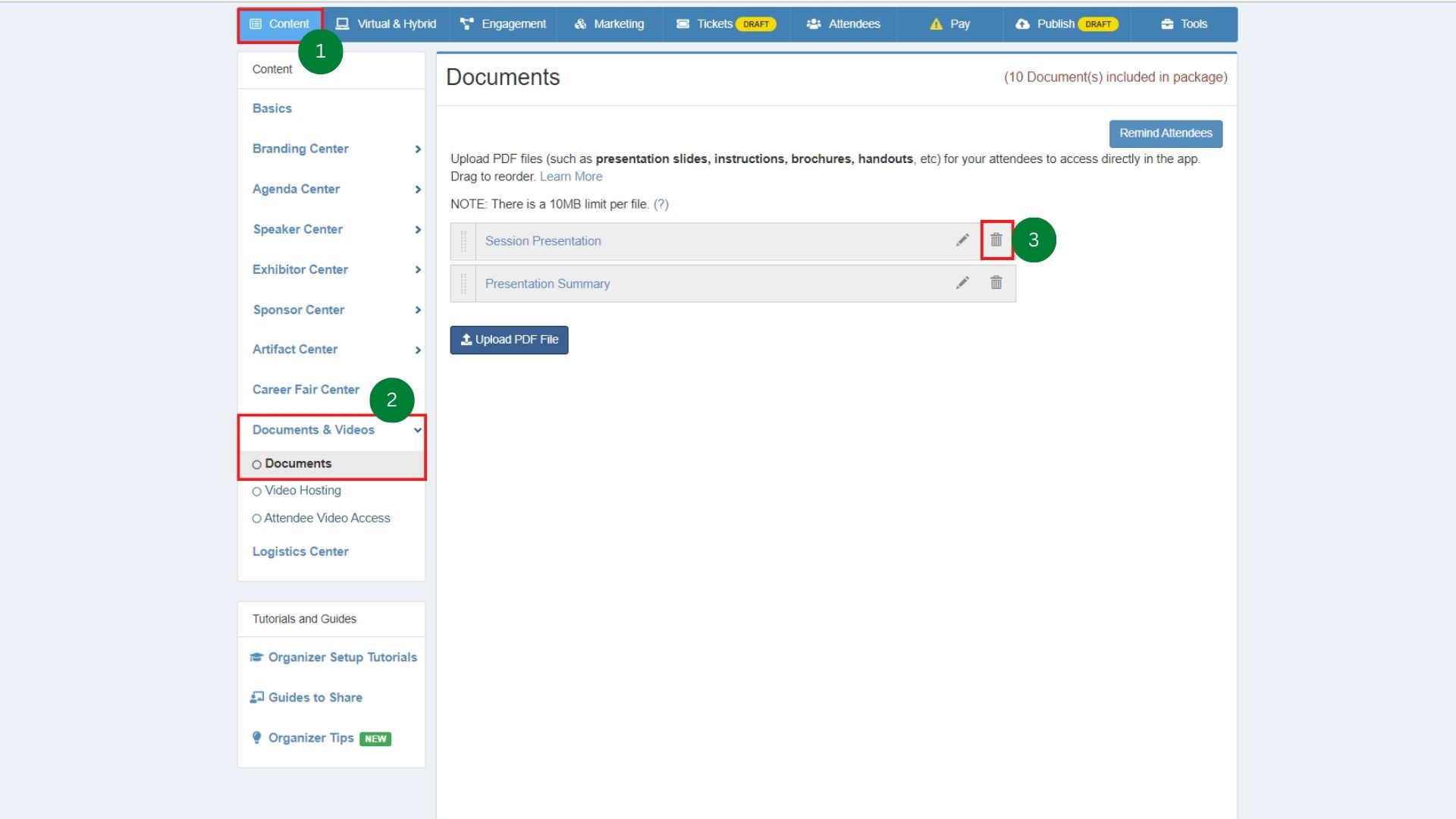The height and width of the screenshot is (819, 1456).
Task: Select Attendee Video Access radio option
Action: click(257, 519)
